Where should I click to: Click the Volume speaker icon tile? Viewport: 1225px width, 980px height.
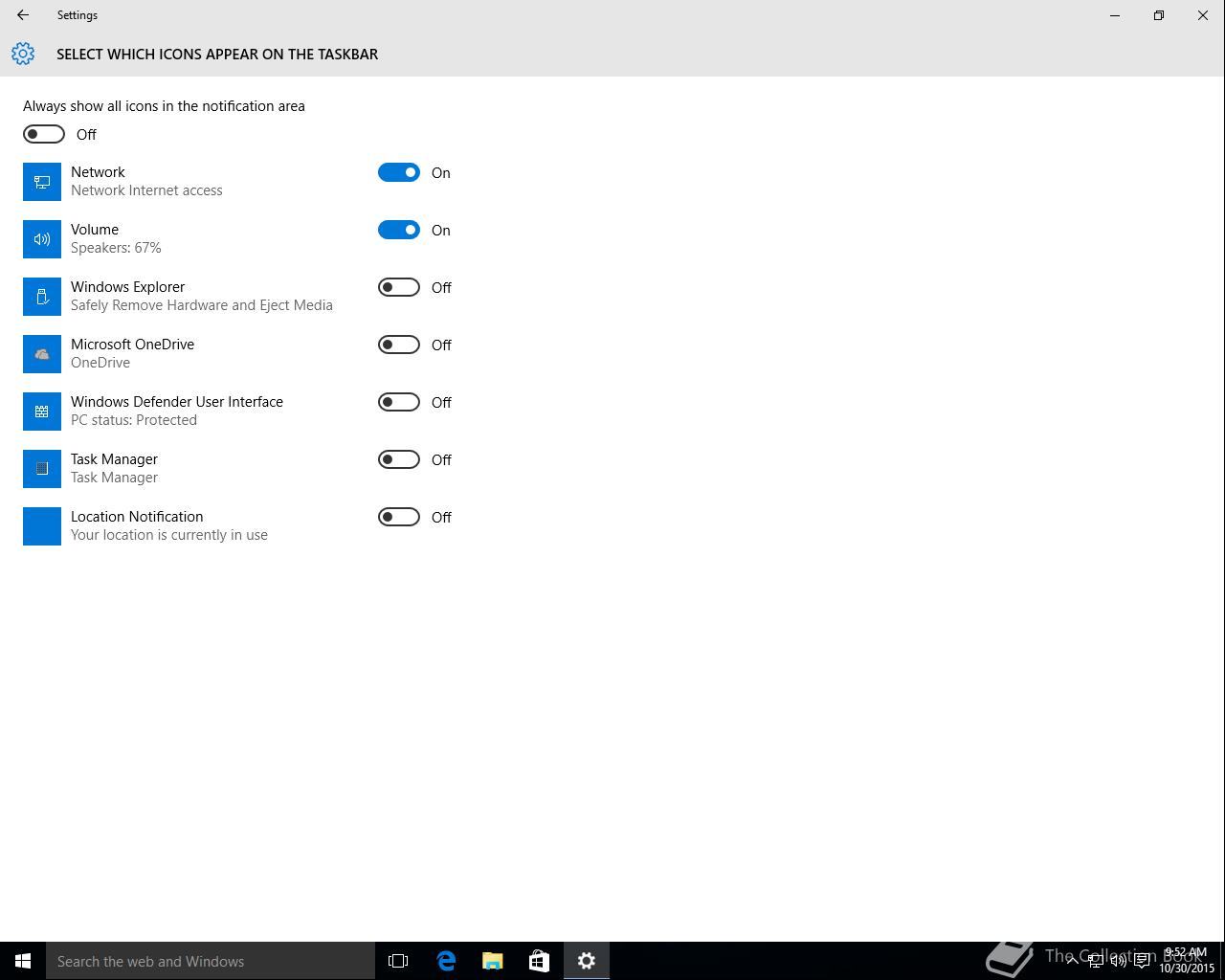click(x=42, y=239)
